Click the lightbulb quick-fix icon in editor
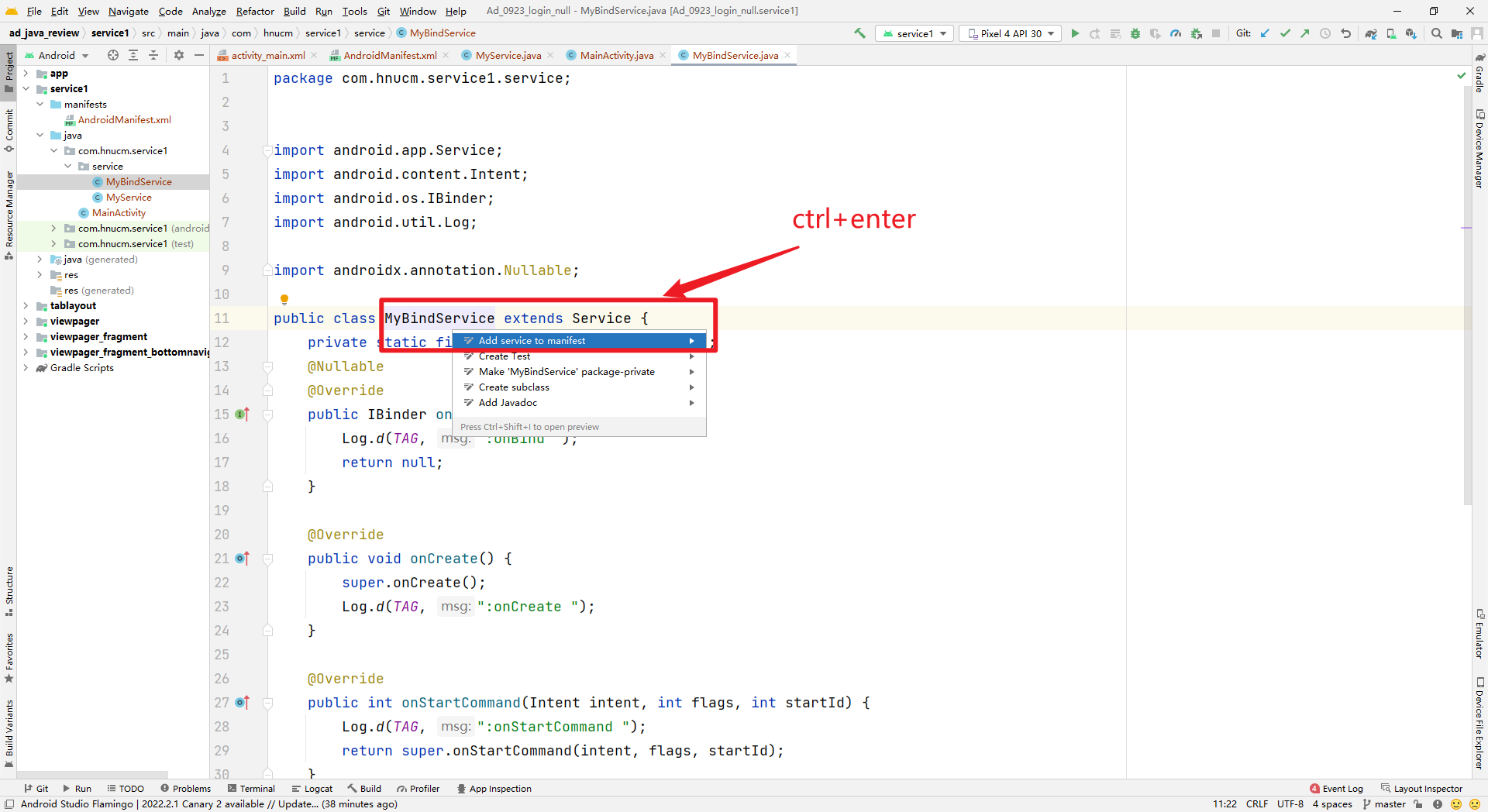This screenshot has height=812, width=1488. (284, 299)
